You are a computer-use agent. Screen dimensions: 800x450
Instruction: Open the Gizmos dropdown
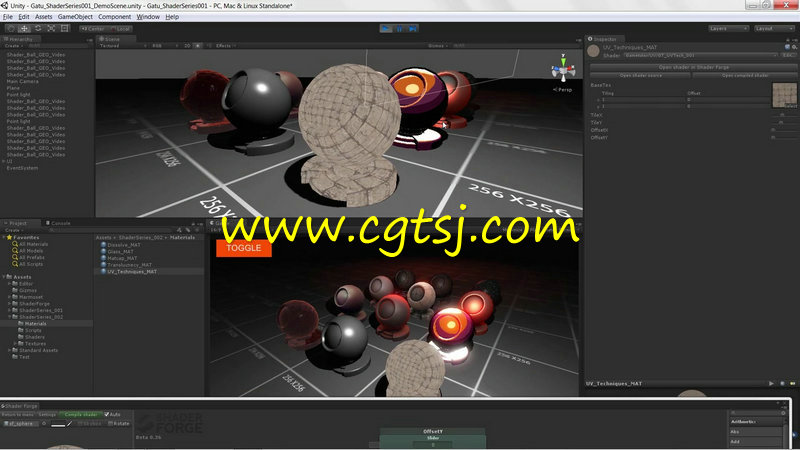pyautogui.click(x=438, y=46)
